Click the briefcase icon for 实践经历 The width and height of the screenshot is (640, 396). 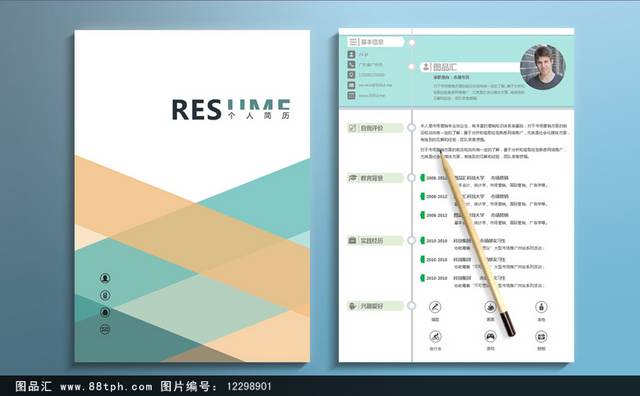pyautogui.click(x=352, y=240)
